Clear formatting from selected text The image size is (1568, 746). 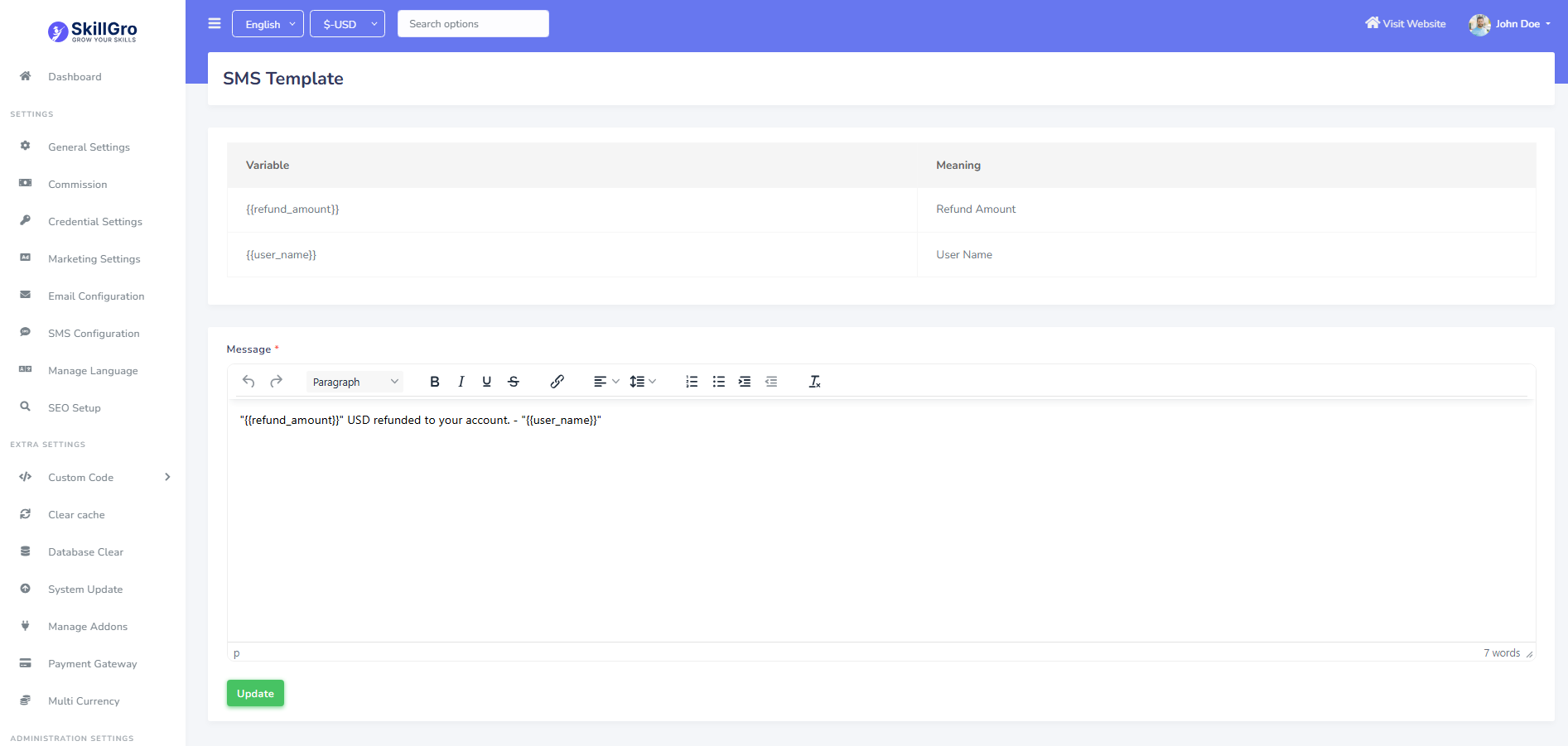[815, 382]
